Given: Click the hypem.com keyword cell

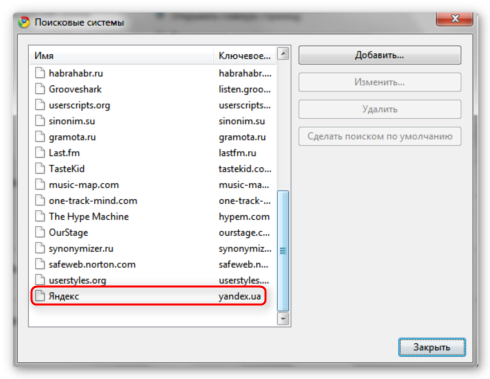Looking at the screenshot, I should coord(244,217).
